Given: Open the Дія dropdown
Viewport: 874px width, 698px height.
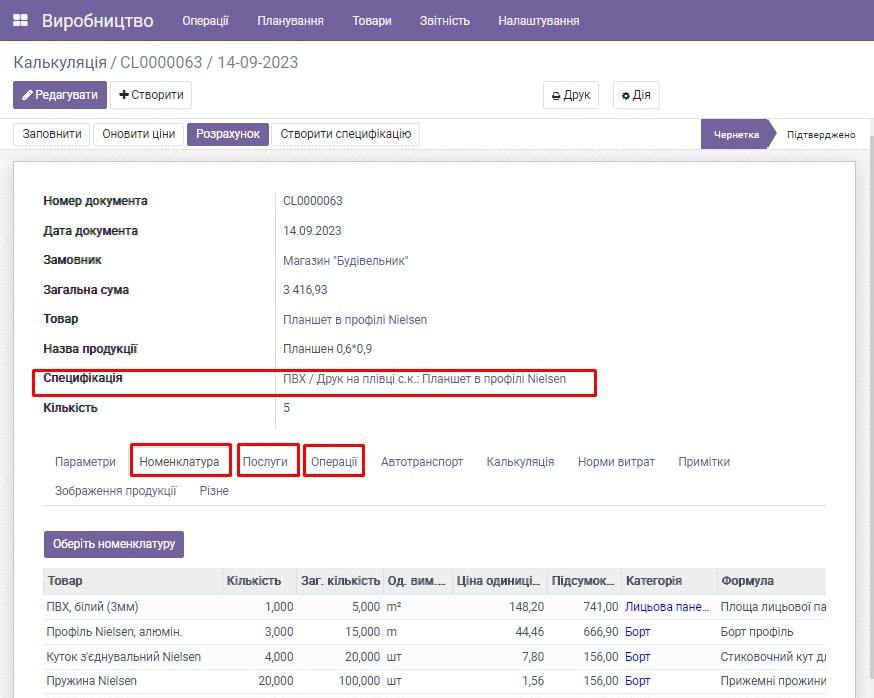Looking at the screenshot, I should 636,95.
